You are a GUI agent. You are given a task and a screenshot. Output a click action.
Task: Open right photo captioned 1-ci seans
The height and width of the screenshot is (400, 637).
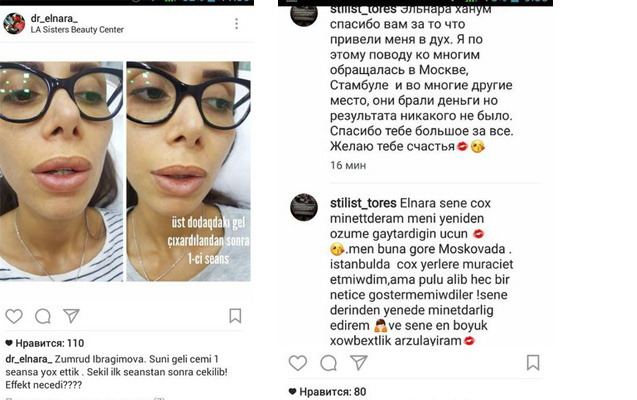click(188, 171)
